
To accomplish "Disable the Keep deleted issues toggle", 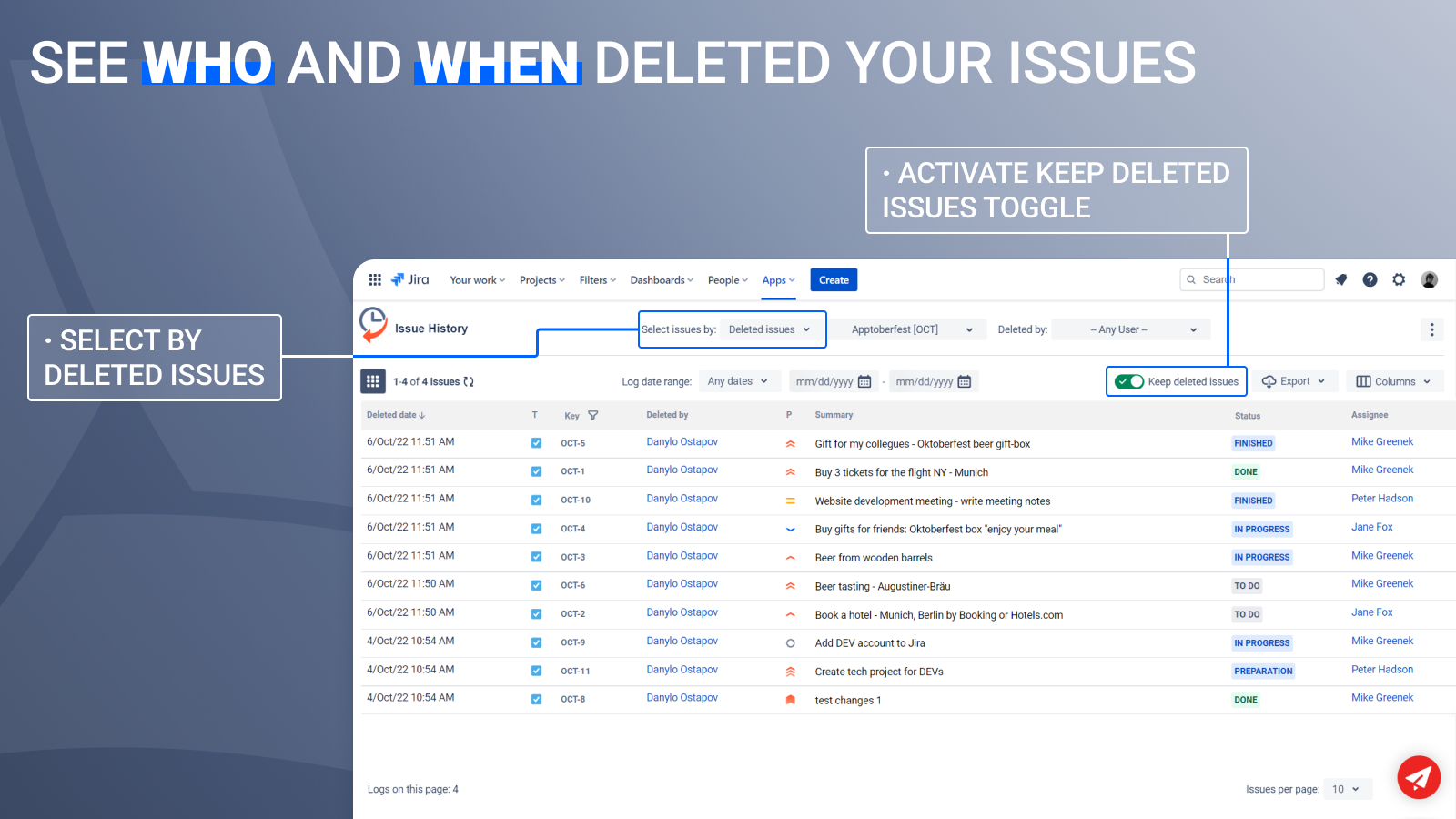I will pyautogui.click(x=1130, y=381).
